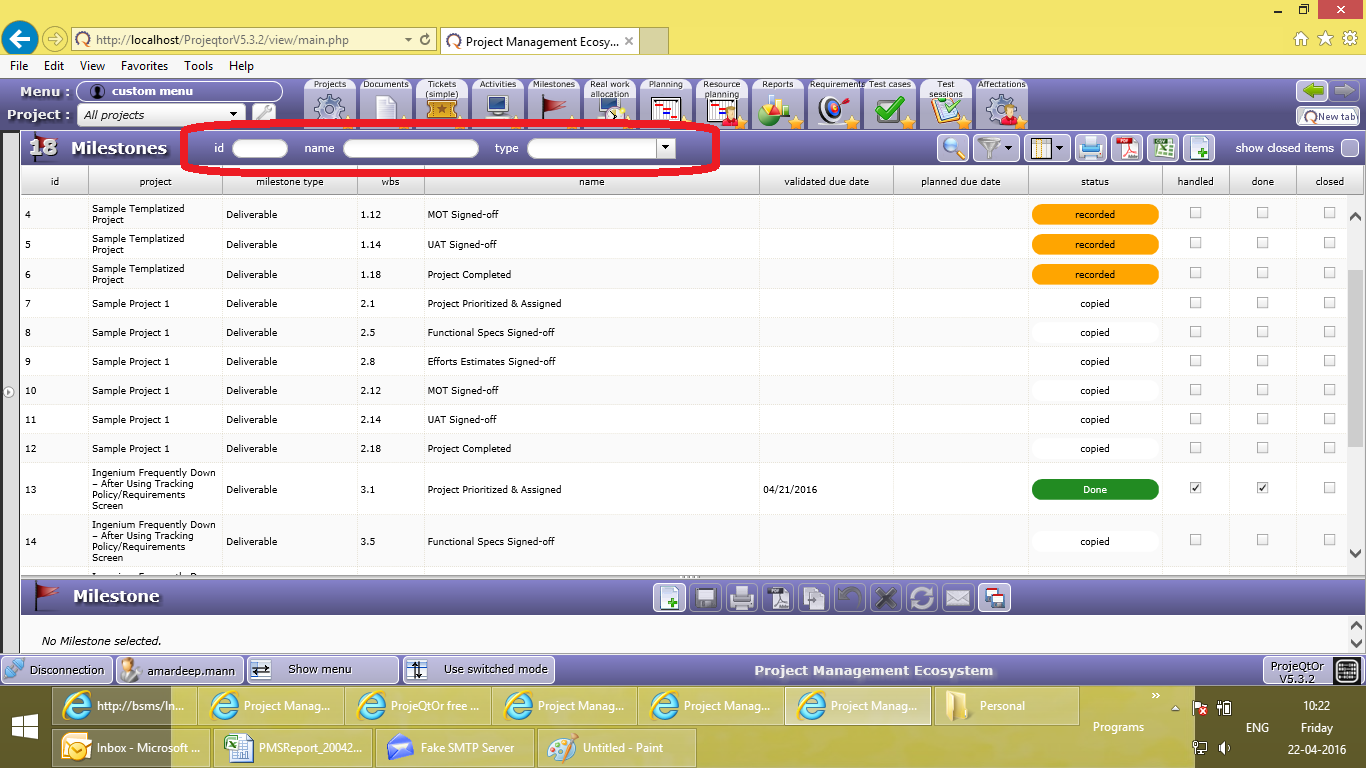Open the Reports module icon
Screen dimensions: 1366x768
tap(777, 106)
